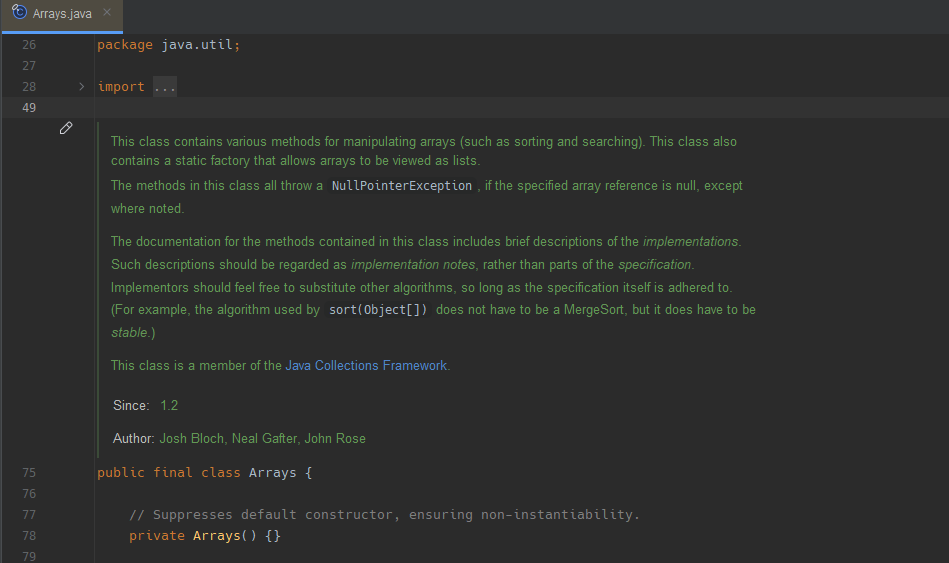Click the 'final' keyword in class declaration
The height and width of the screenshot is (563, 949).
172,473
